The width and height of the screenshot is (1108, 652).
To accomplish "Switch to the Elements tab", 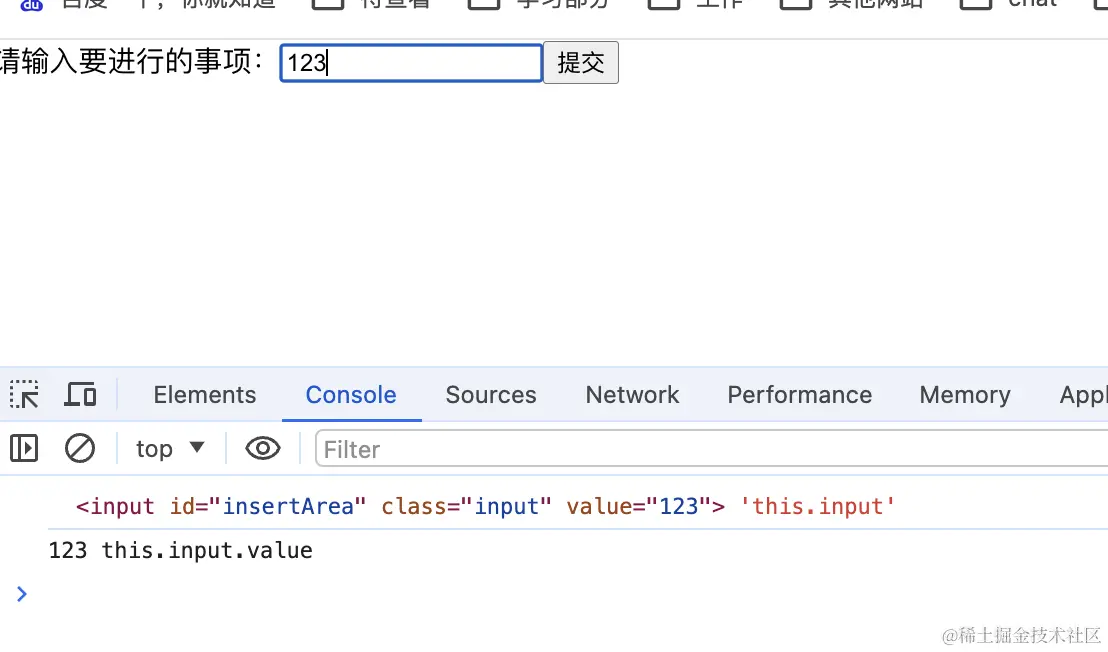I will coord(204,395).
